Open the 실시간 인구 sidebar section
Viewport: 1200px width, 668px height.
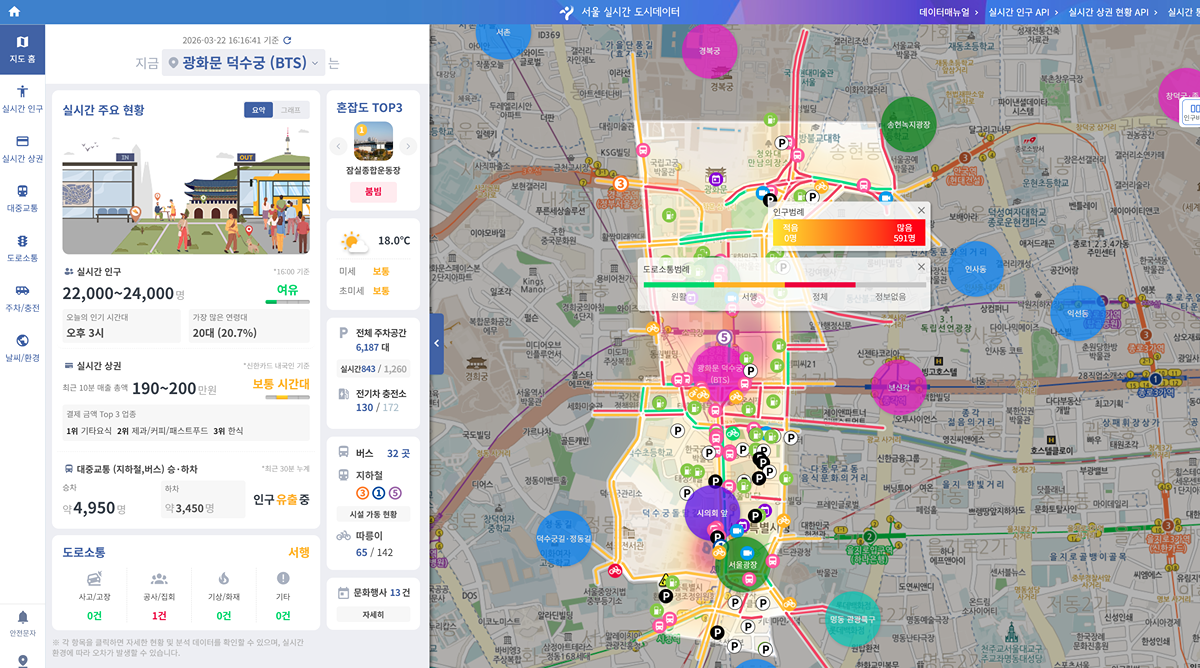22,98
